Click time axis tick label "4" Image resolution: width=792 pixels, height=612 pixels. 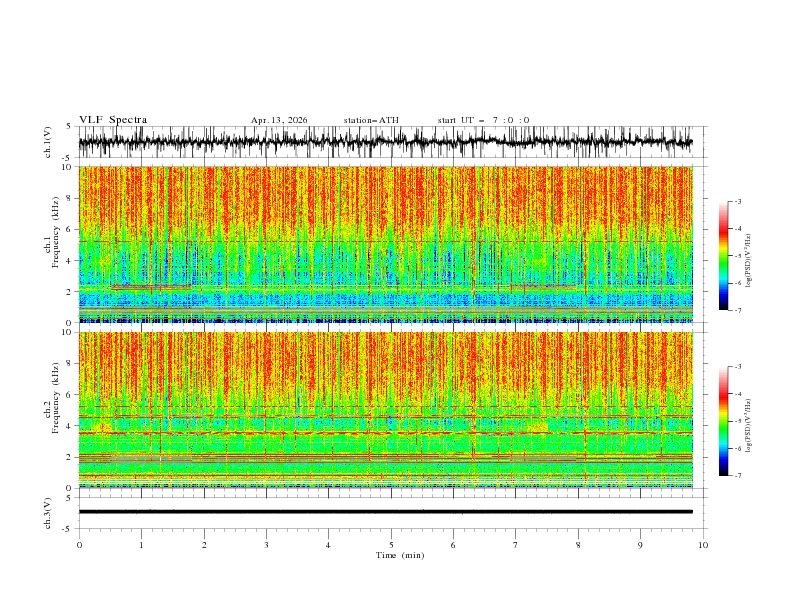point(328,545)
